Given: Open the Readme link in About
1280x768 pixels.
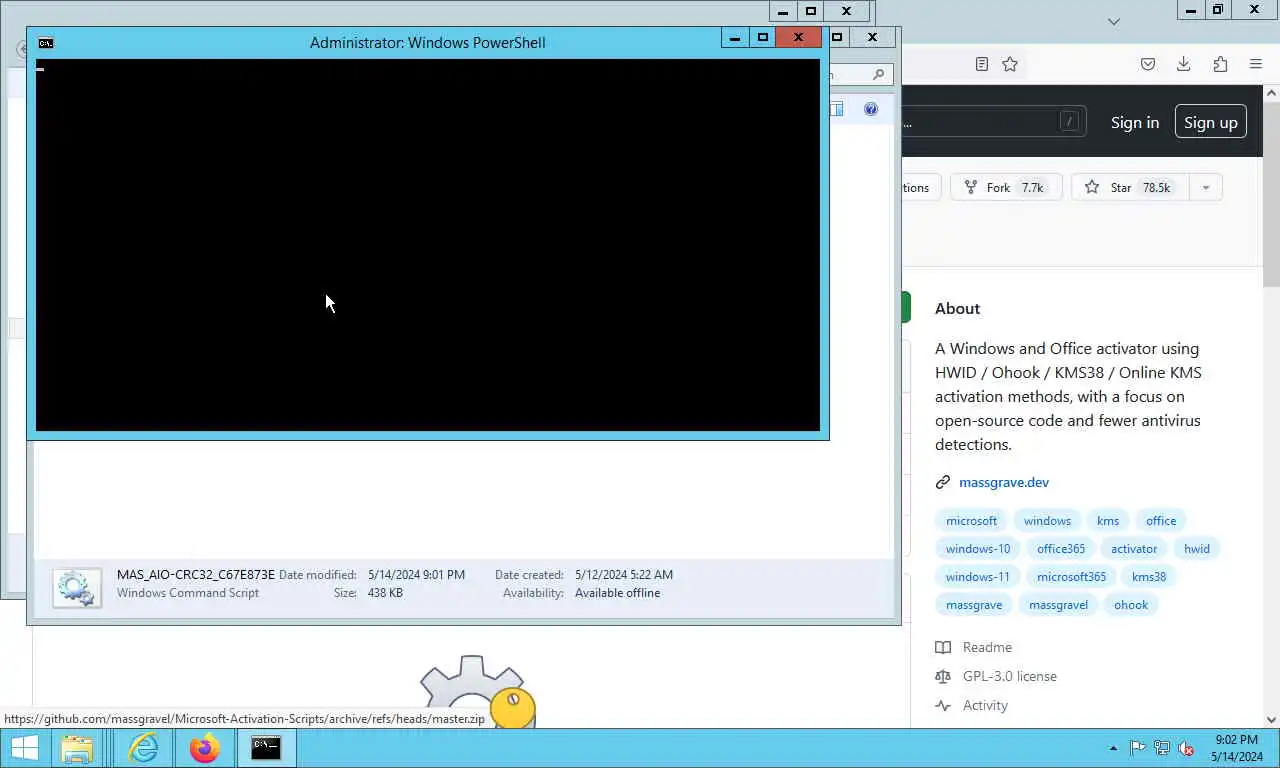Looking at the screenshot, I should pyautogui.click(x=987, y=647).
